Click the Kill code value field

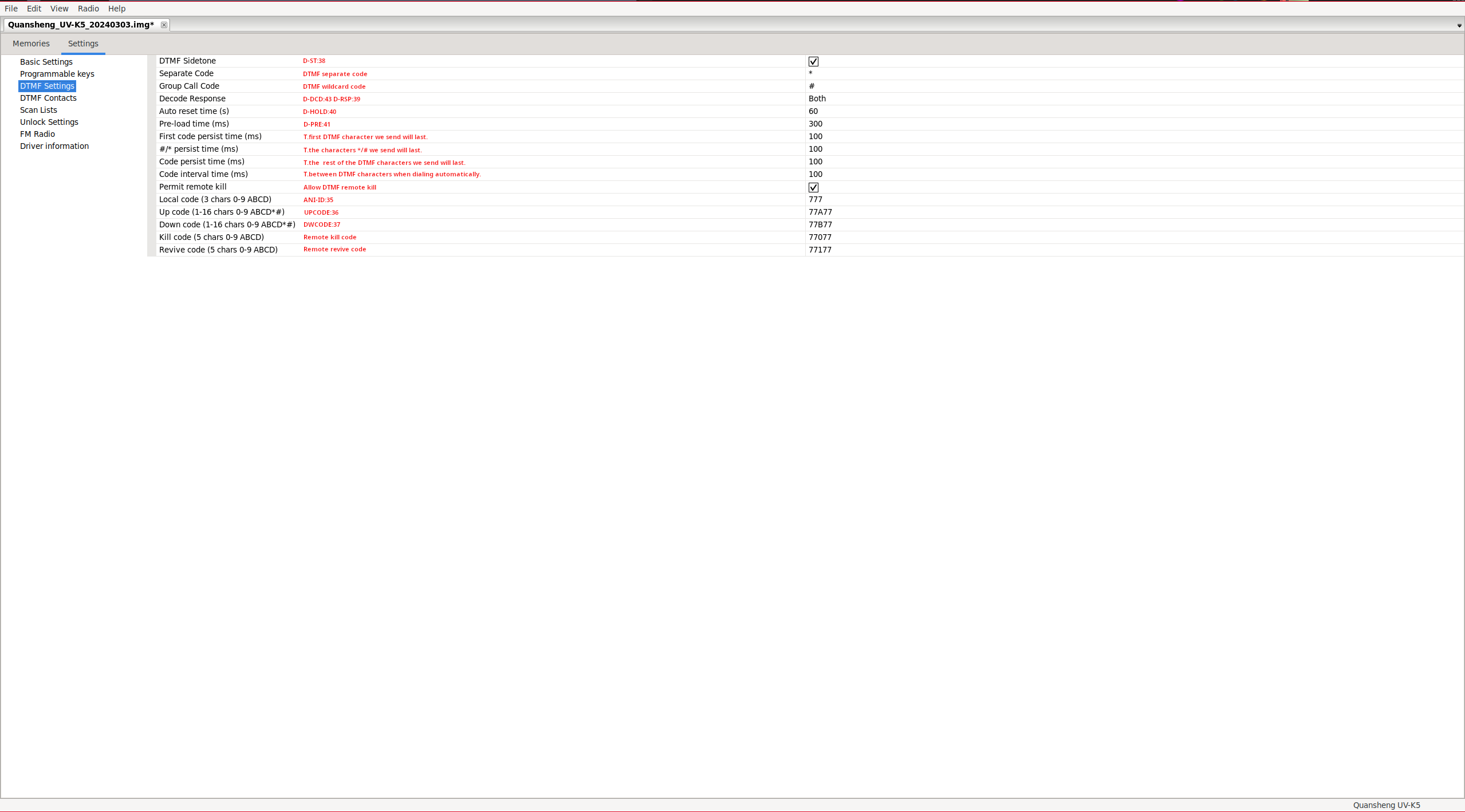tap(820, 237)
